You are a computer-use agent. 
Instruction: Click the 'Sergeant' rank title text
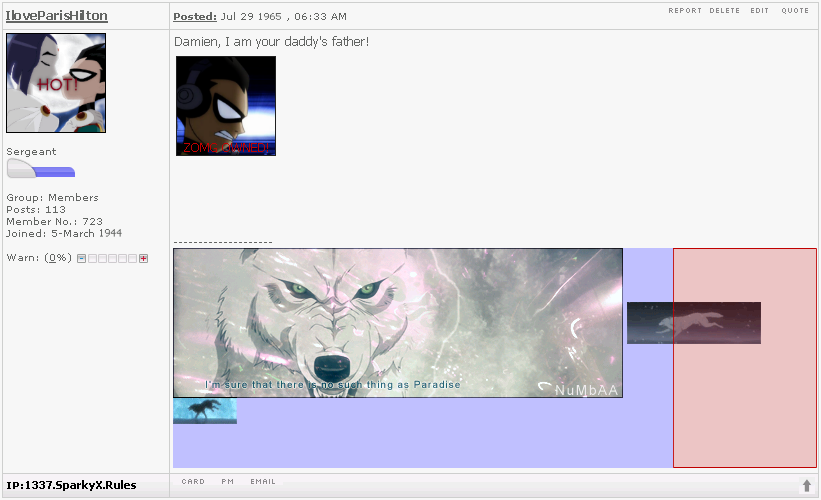31,152
